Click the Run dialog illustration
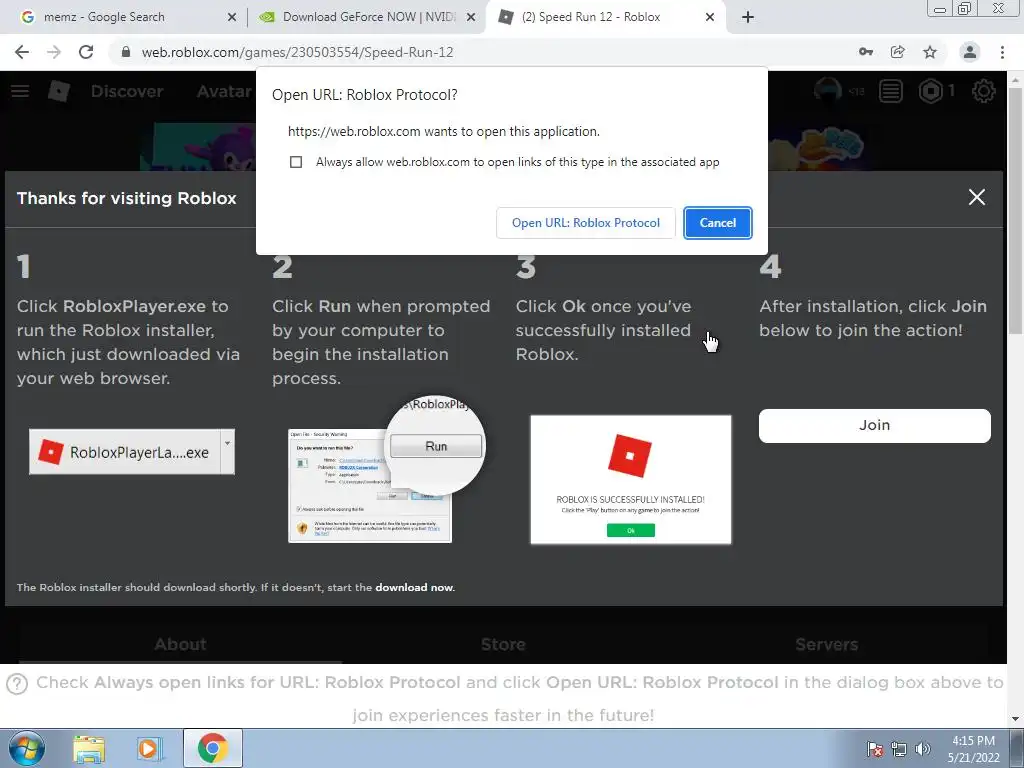 (385, 470)
